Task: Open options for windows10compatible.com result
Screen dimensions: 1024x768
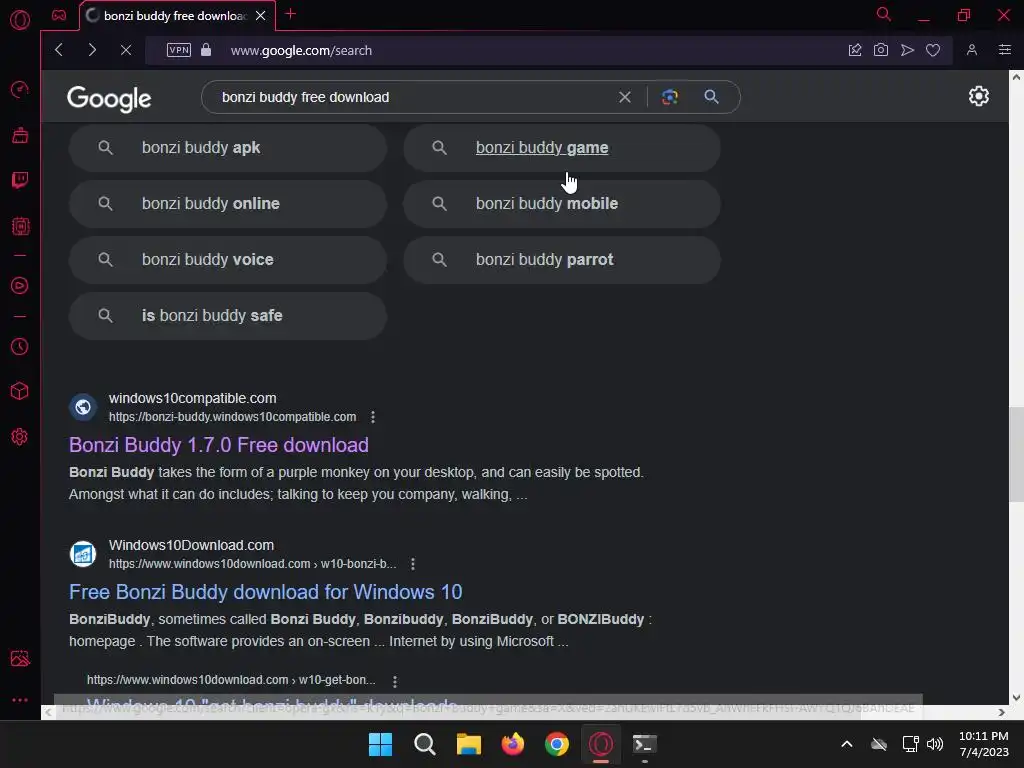Action: 373,417
